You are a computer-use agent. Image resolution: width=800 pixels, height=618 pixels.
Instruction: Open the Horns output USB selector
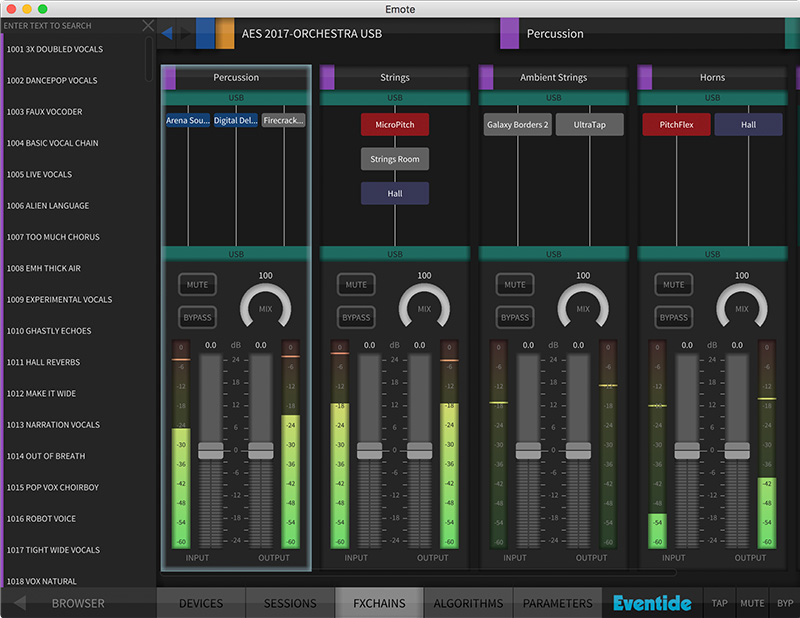click(712, 254)
